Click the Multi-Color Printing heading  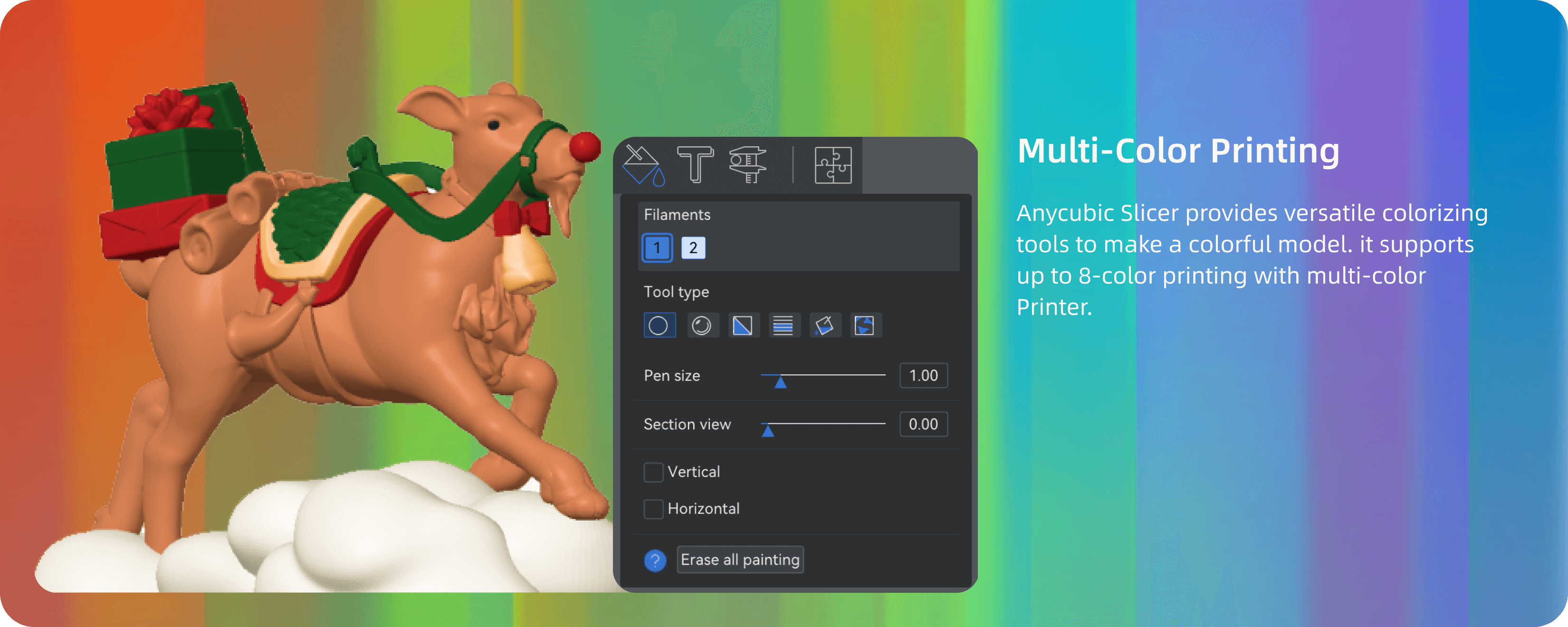[1178, 151]
